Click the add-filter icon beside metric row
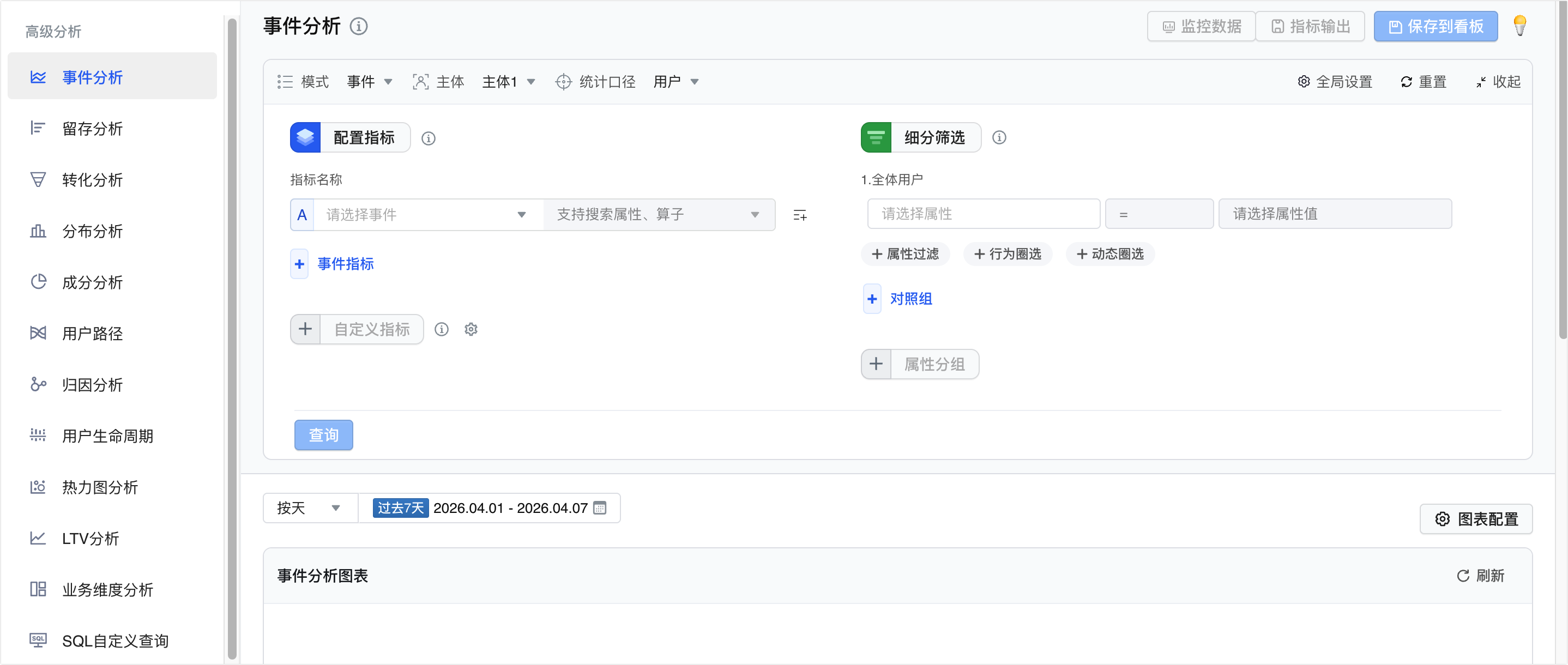Image resolution: width=1568 pixels, height=665 pixels. (800, 215)
